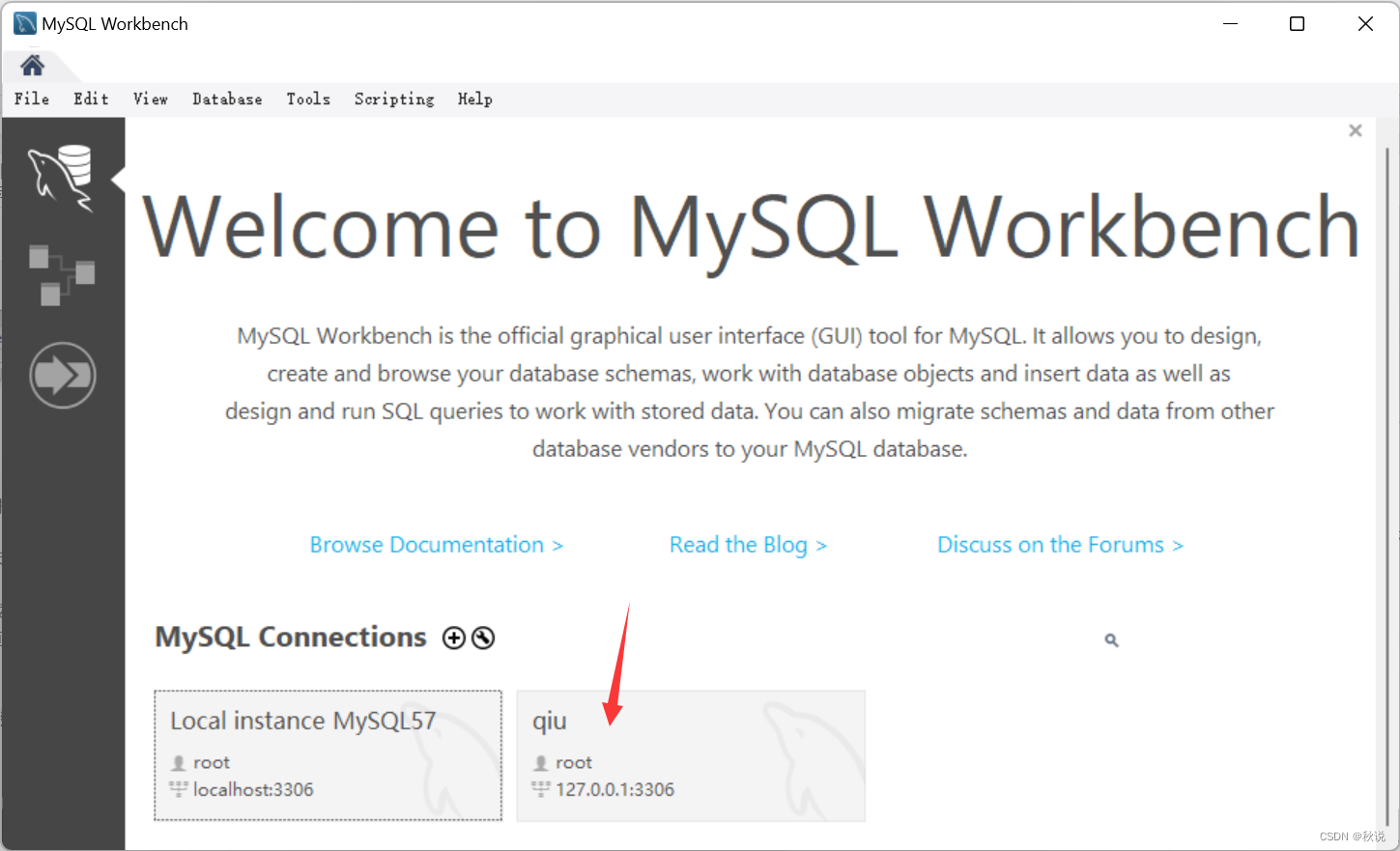The image size is (1400, 851).
Task: Select the Local instance MySQL57 connection
Action: (x=328, y=755)
